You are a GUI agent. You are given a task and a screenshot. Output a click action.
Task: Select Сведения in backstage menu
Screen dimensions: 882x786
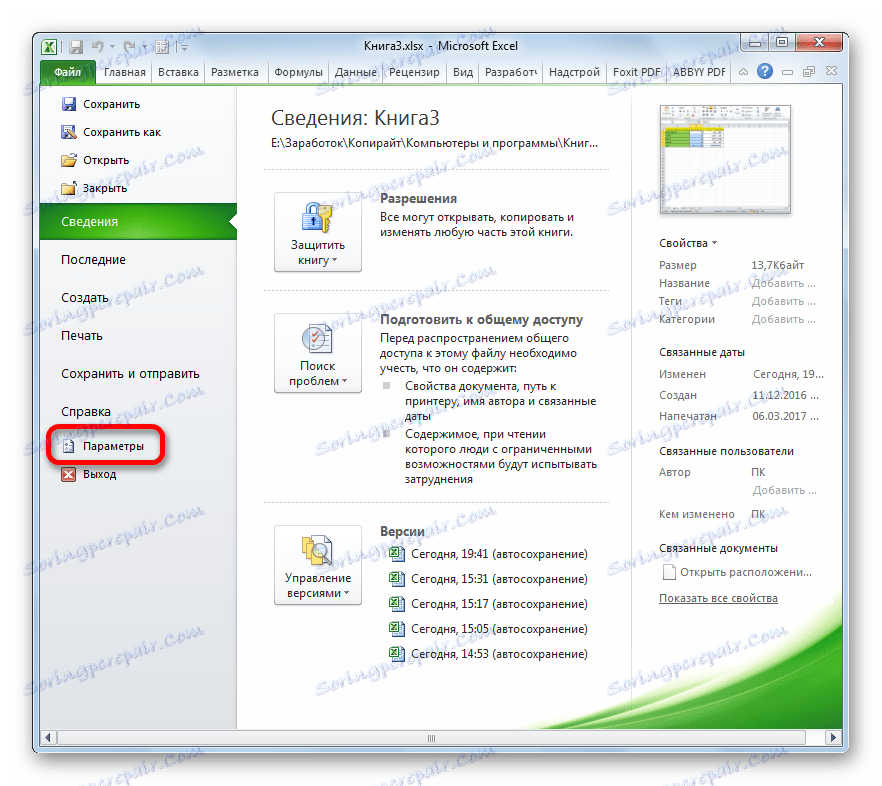click(x=138, y=222)
